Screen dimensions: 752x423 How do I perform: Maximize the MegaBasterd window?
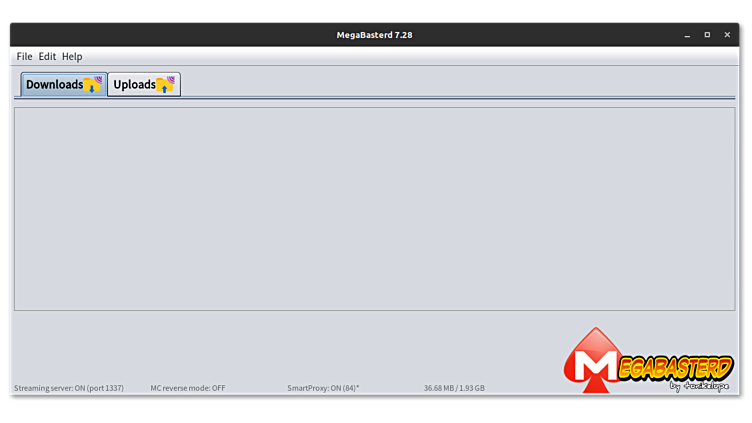click(x=707, y=35)
